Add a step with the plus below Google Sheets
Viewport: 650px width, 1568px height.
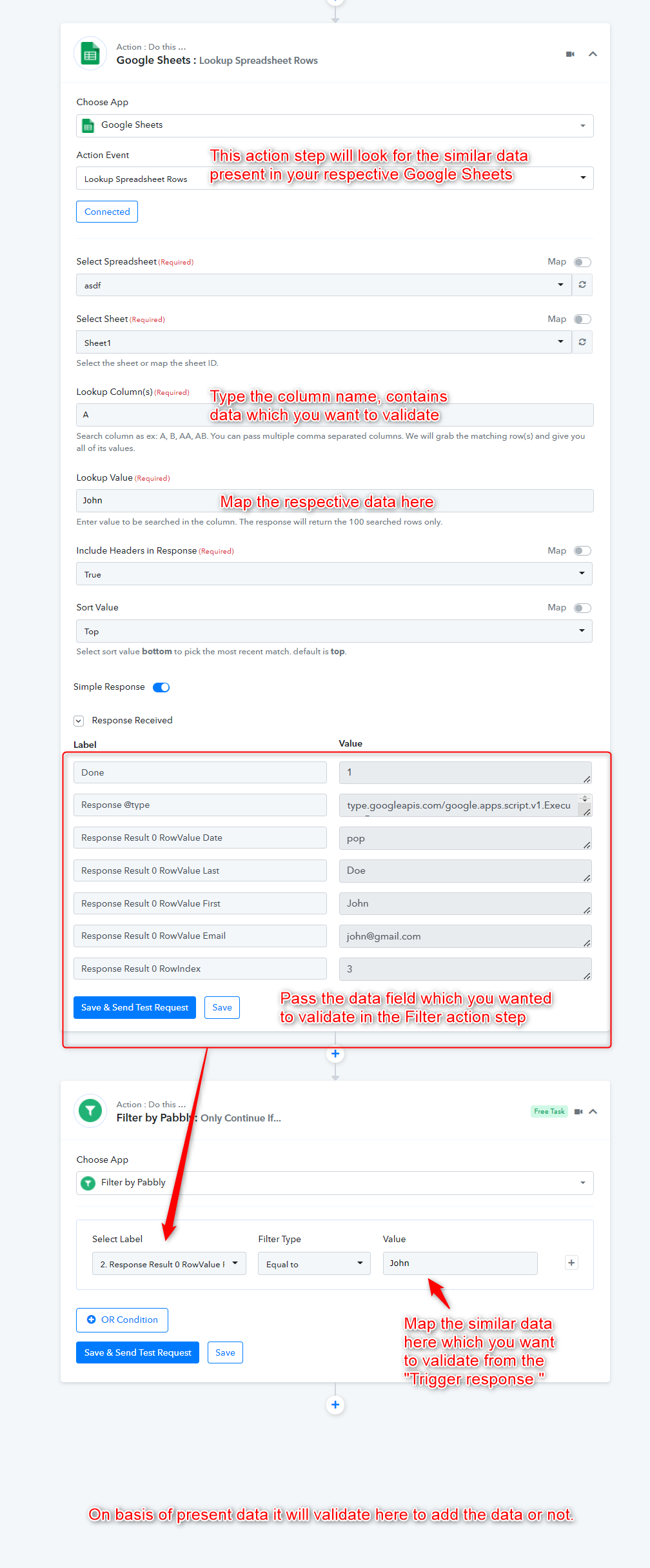click(x=335, y=1054)
